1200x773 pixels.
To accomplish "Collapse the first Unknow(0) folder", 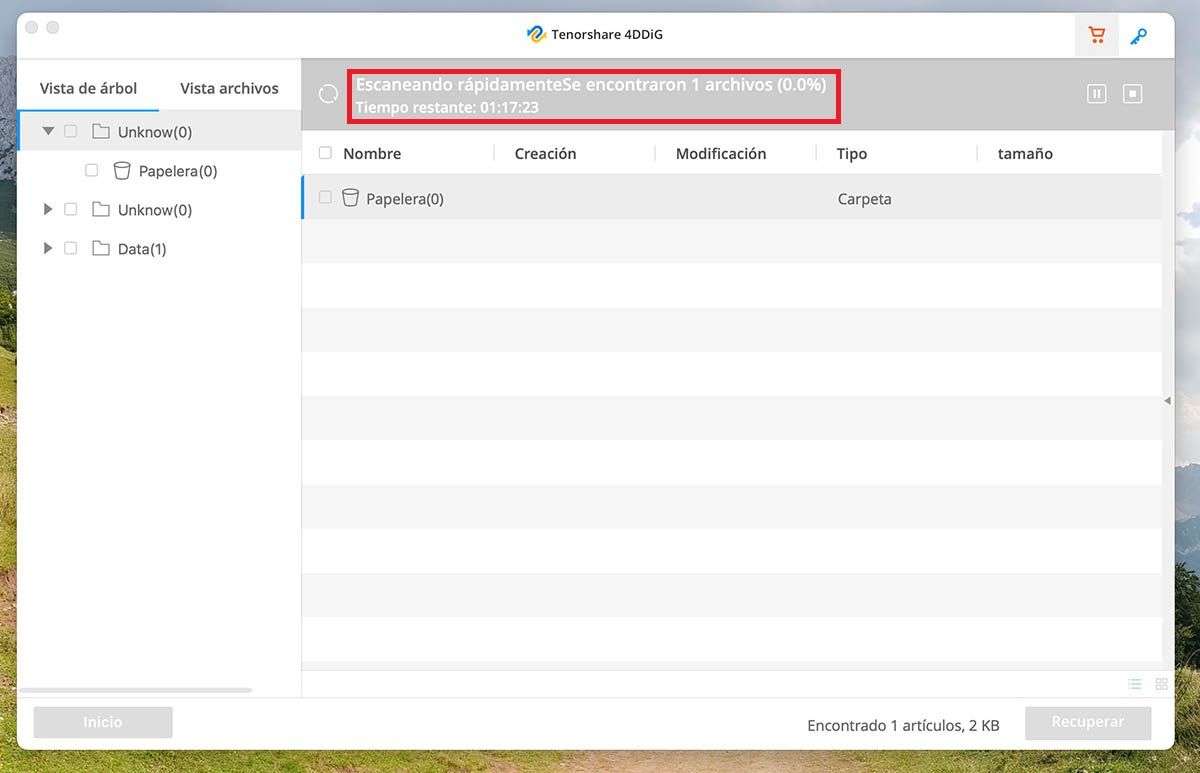I will (x=48, y=131).
